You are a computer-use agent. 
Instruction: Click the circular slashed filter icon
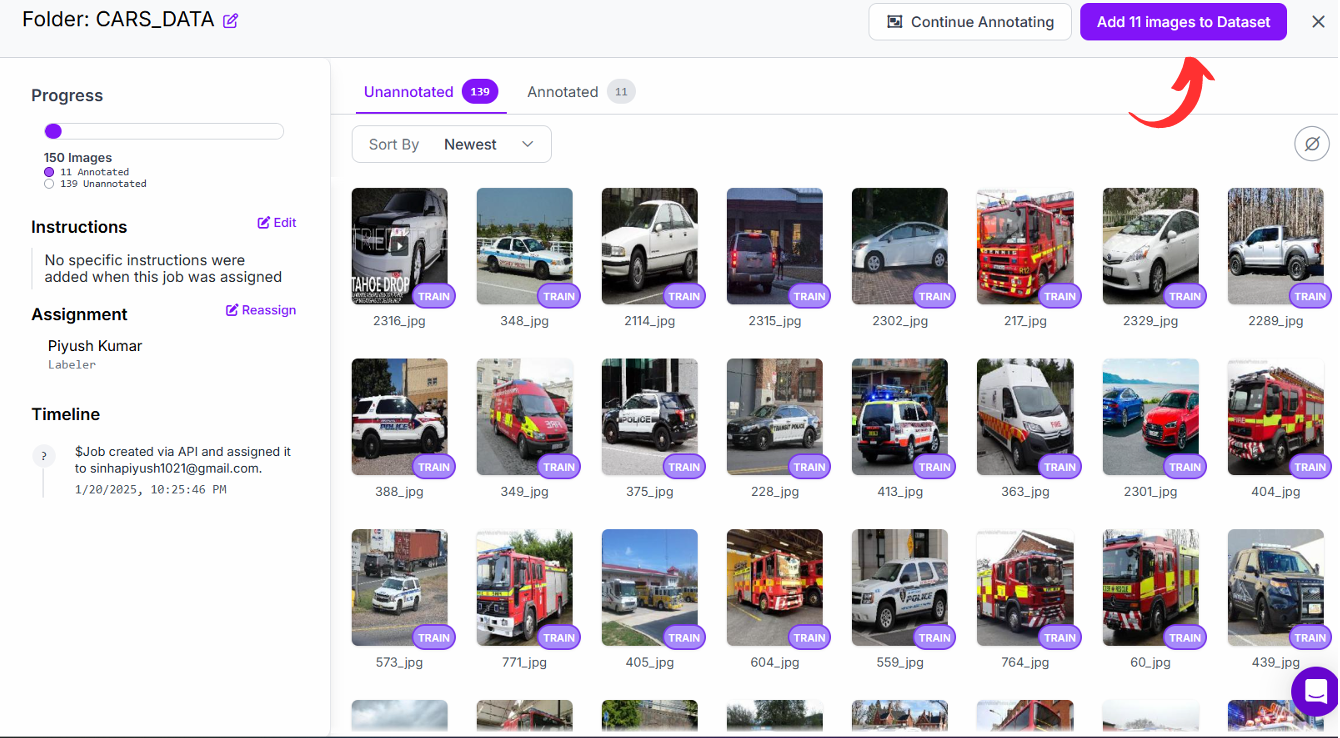pyautogui.click(x=1311, y=144)
